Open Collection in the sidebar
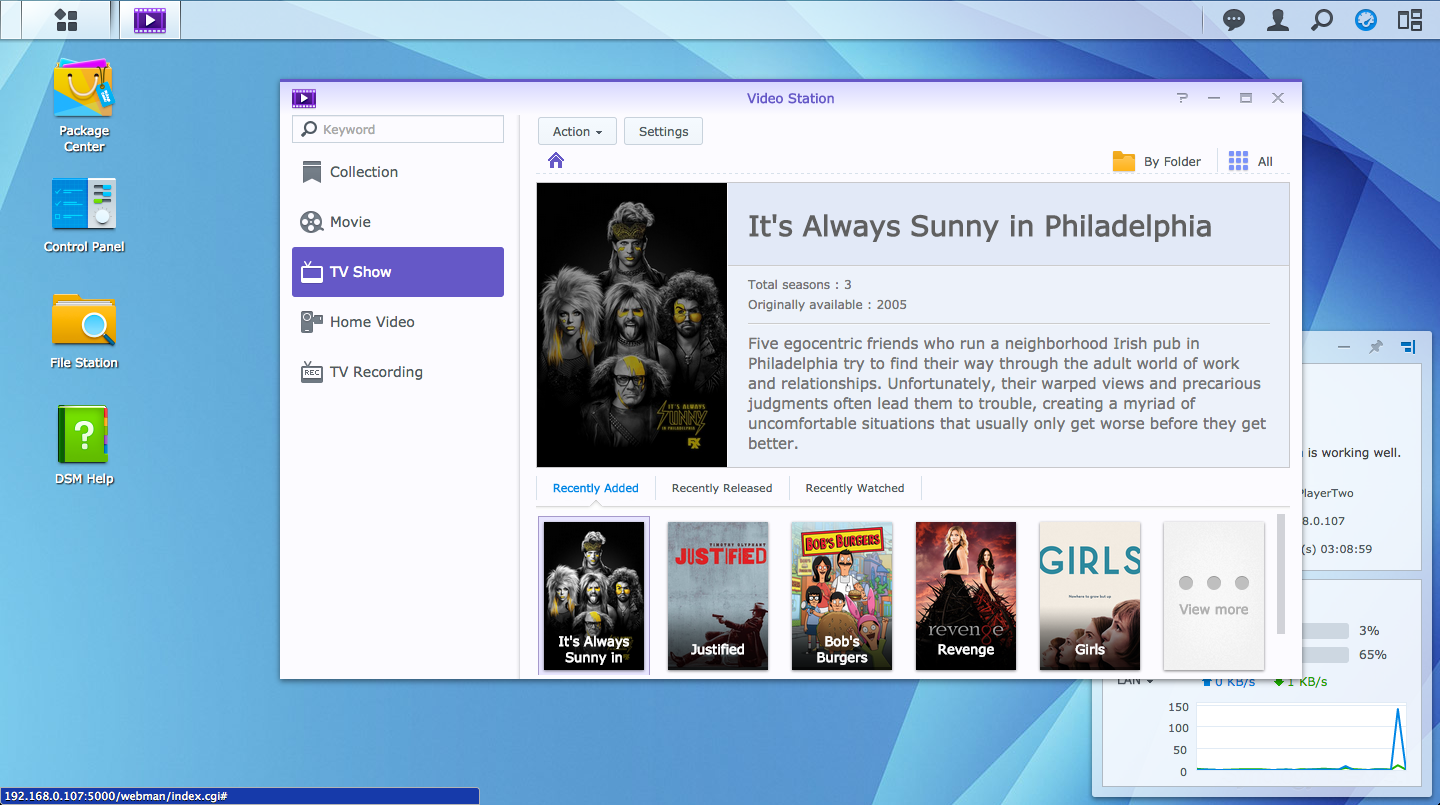1440x805 pixels. (x=398, y=172)
